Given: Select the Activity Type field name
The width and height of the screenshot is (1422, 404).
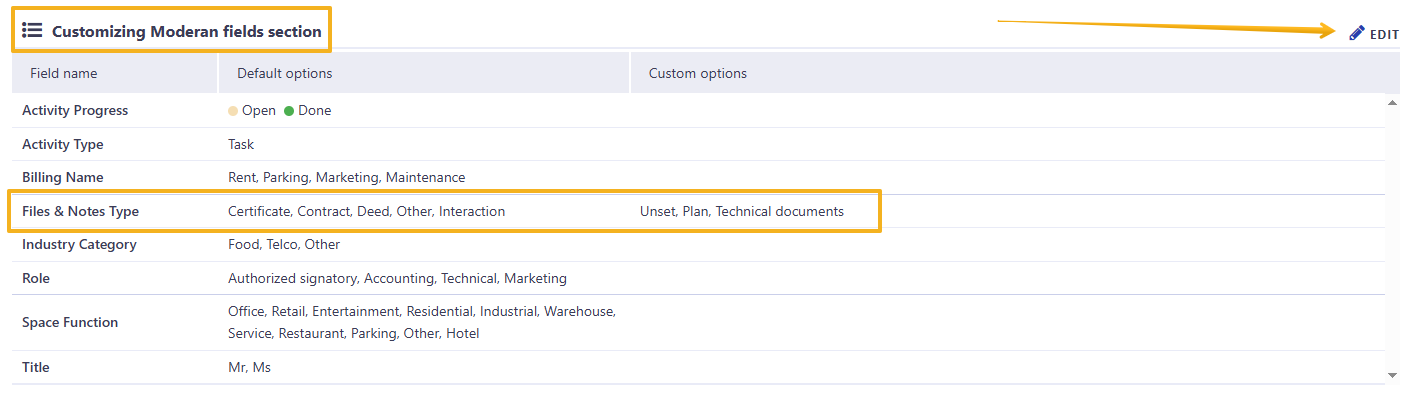Looking at the screenshot, I should [x=63, y=144].
